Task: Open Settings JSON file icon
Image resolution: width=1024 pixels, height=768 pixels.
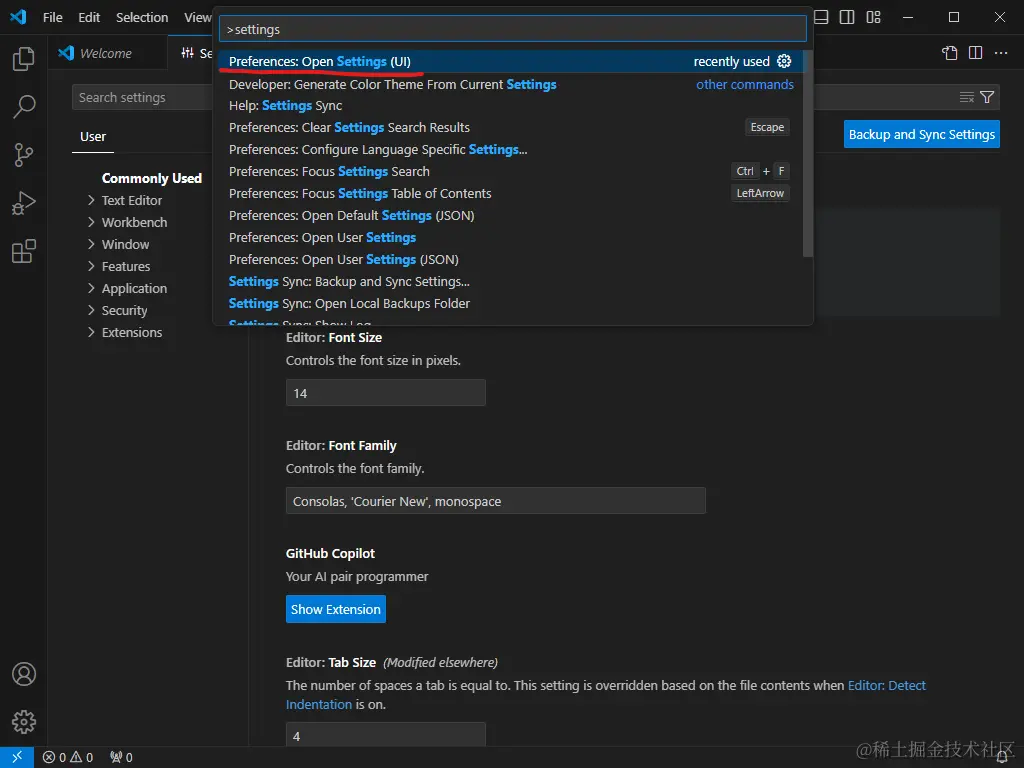Action: coord(950,53)
